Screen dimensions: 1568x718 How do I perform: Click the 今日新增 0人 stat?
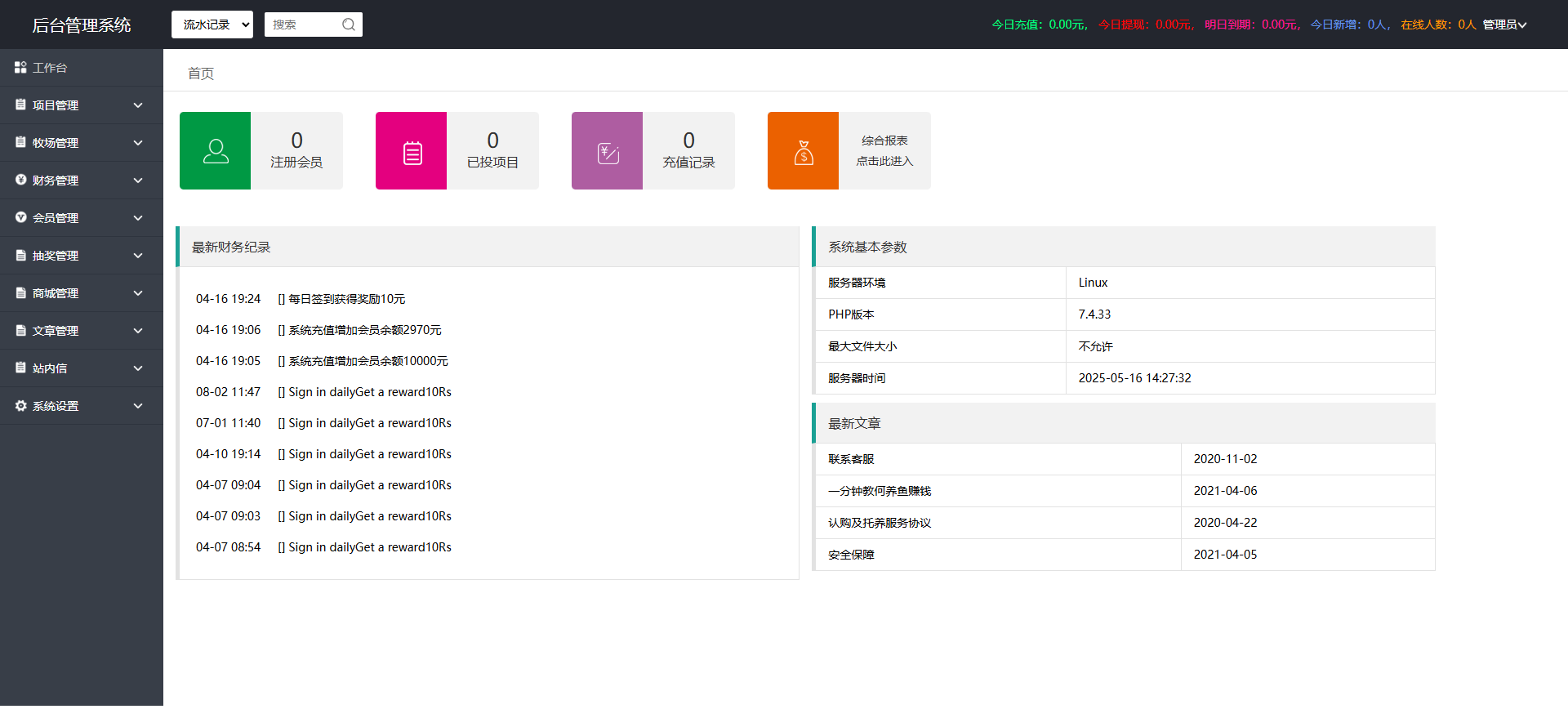(x=1351, y=25)
